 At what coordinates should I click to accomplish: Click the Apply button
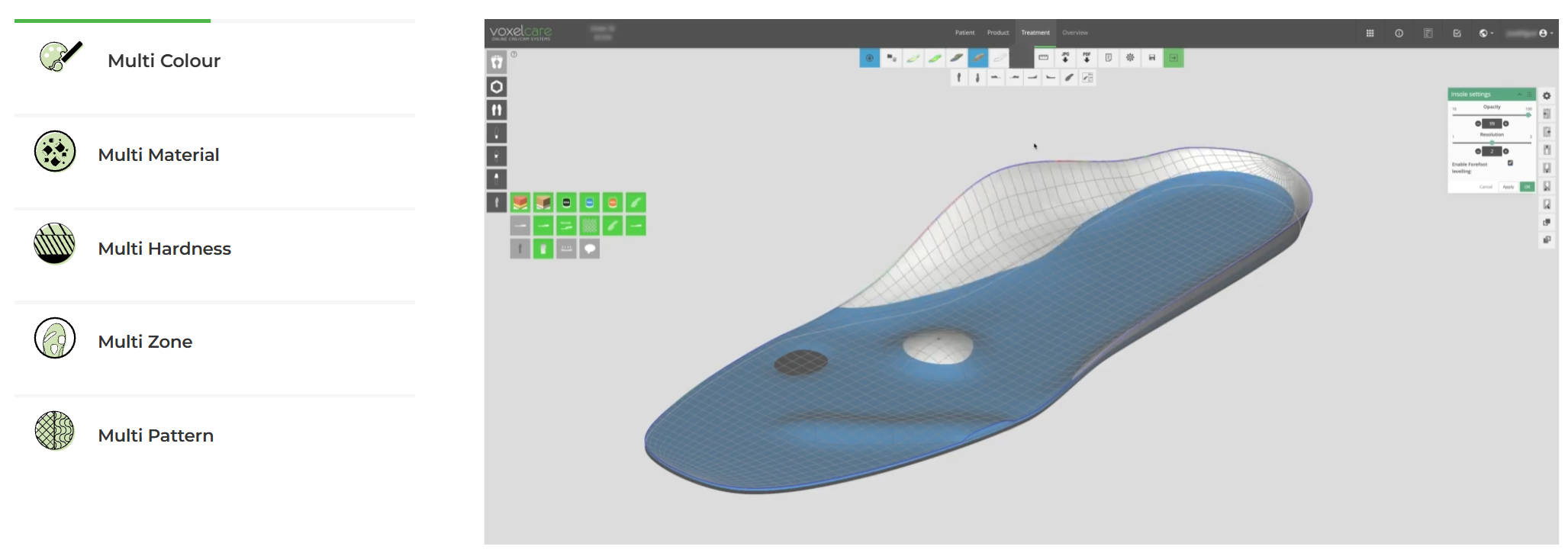(x=1508, y=187)
